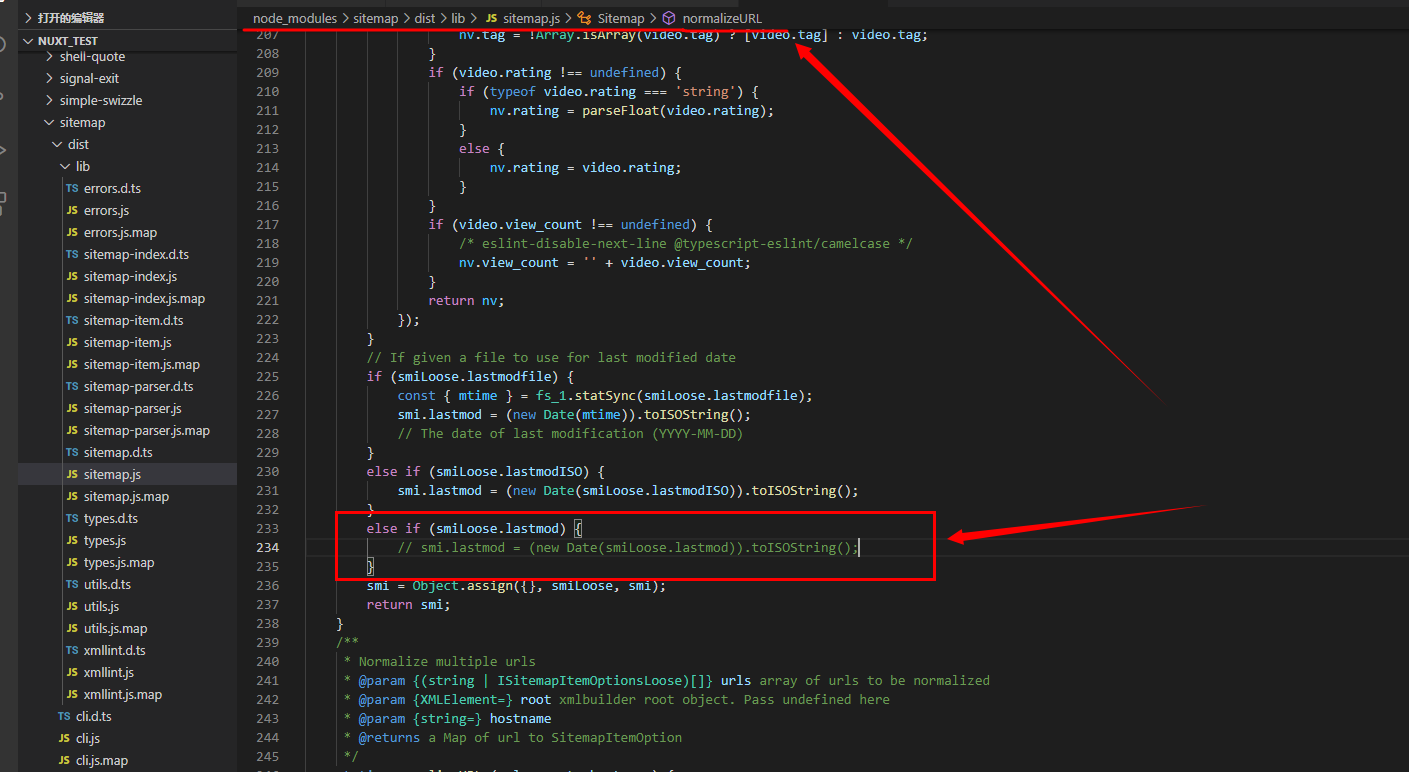Image resolution: width=1409 pixels, height=772 pixels.
Task: Open utils.js.map file
Action: 116,629
